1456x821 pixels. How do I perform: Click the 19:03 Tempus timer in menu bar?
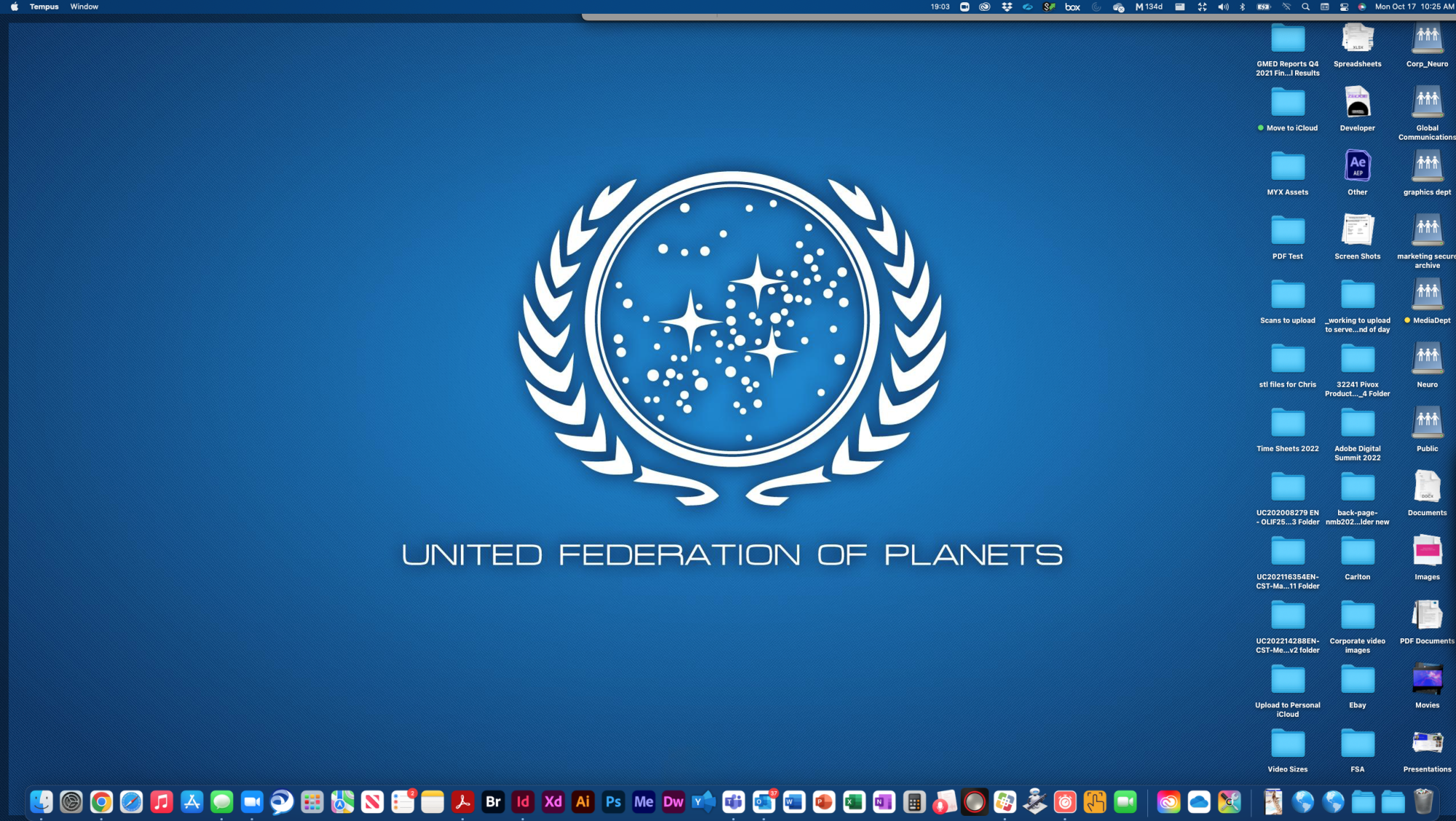click(x=940, y=7)
